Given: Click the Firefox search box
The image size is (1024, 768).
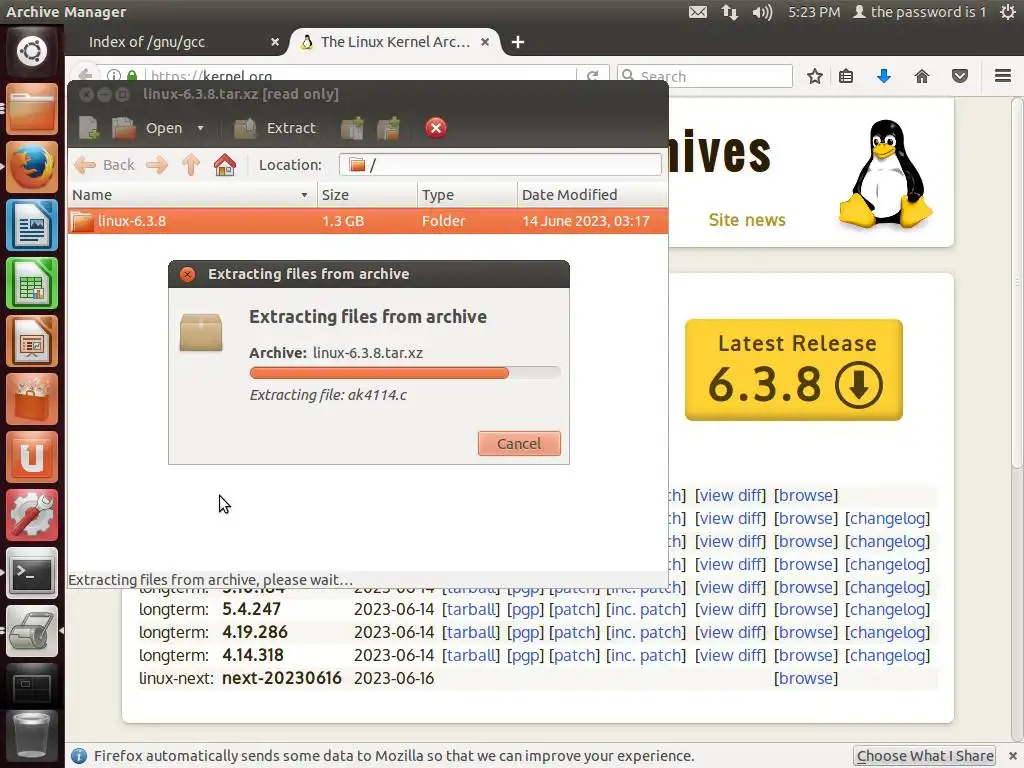Looking at the screenshot, I should click(705, 76).
